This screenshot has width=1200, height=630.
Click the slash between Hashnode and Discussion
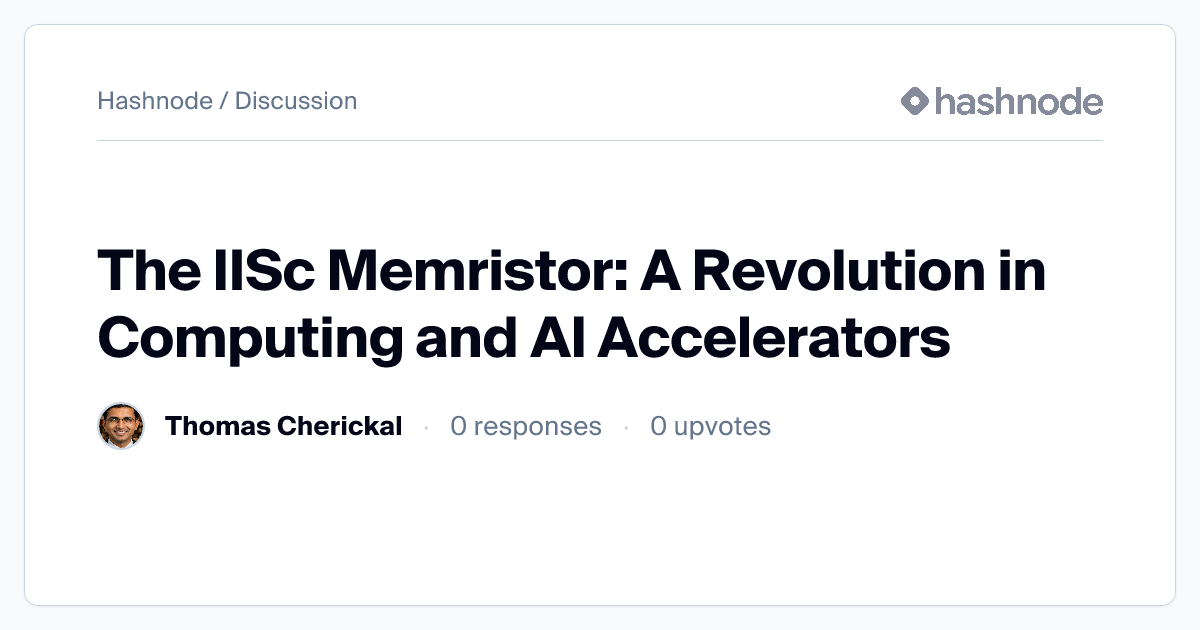pos(224,101)
